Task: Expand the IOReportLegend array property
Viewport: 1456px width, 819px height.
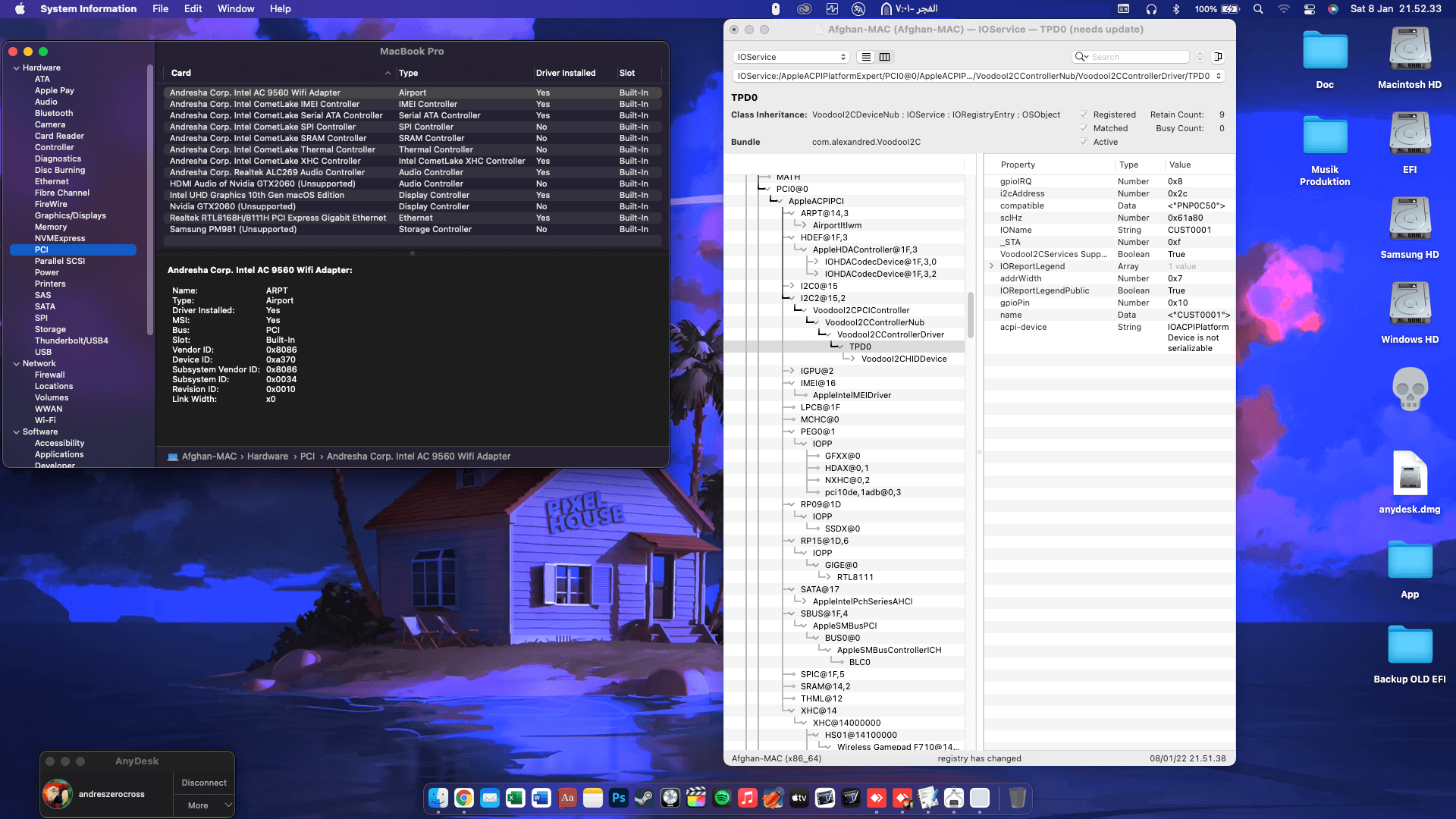Action: click(x=992, y=266)
